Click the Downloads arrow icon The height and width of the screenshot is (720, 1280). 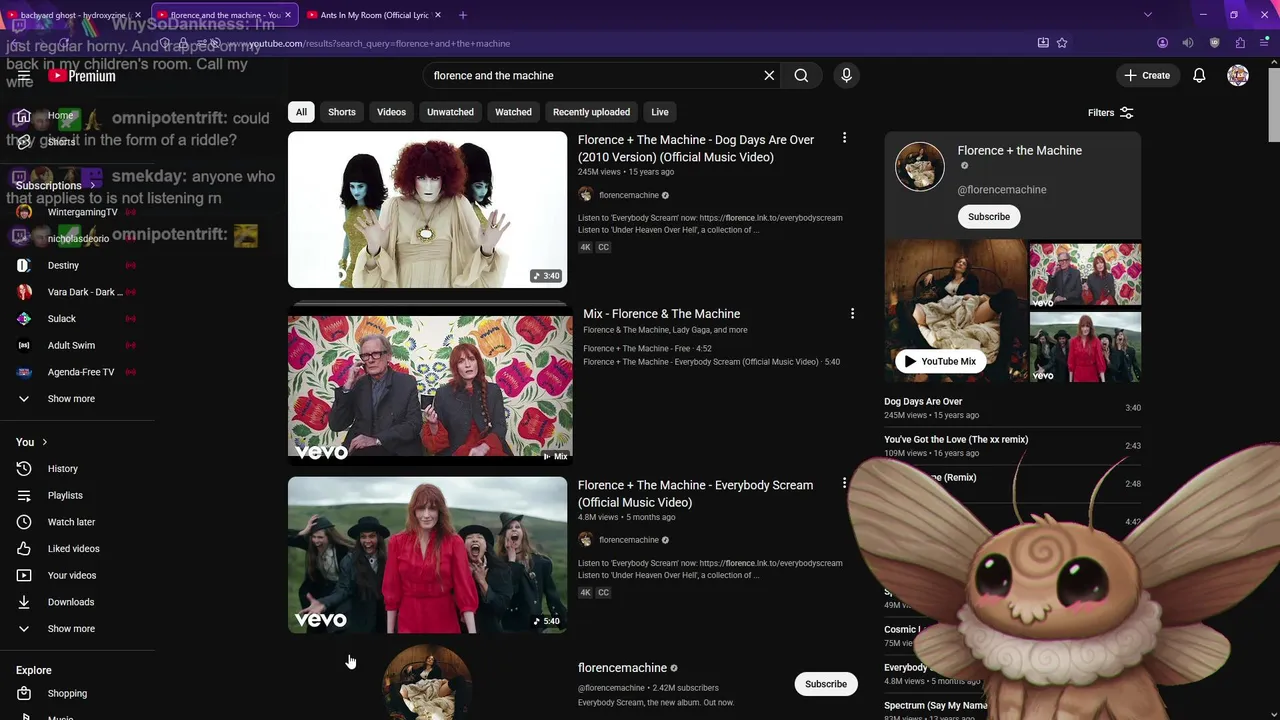pos(24,602)
